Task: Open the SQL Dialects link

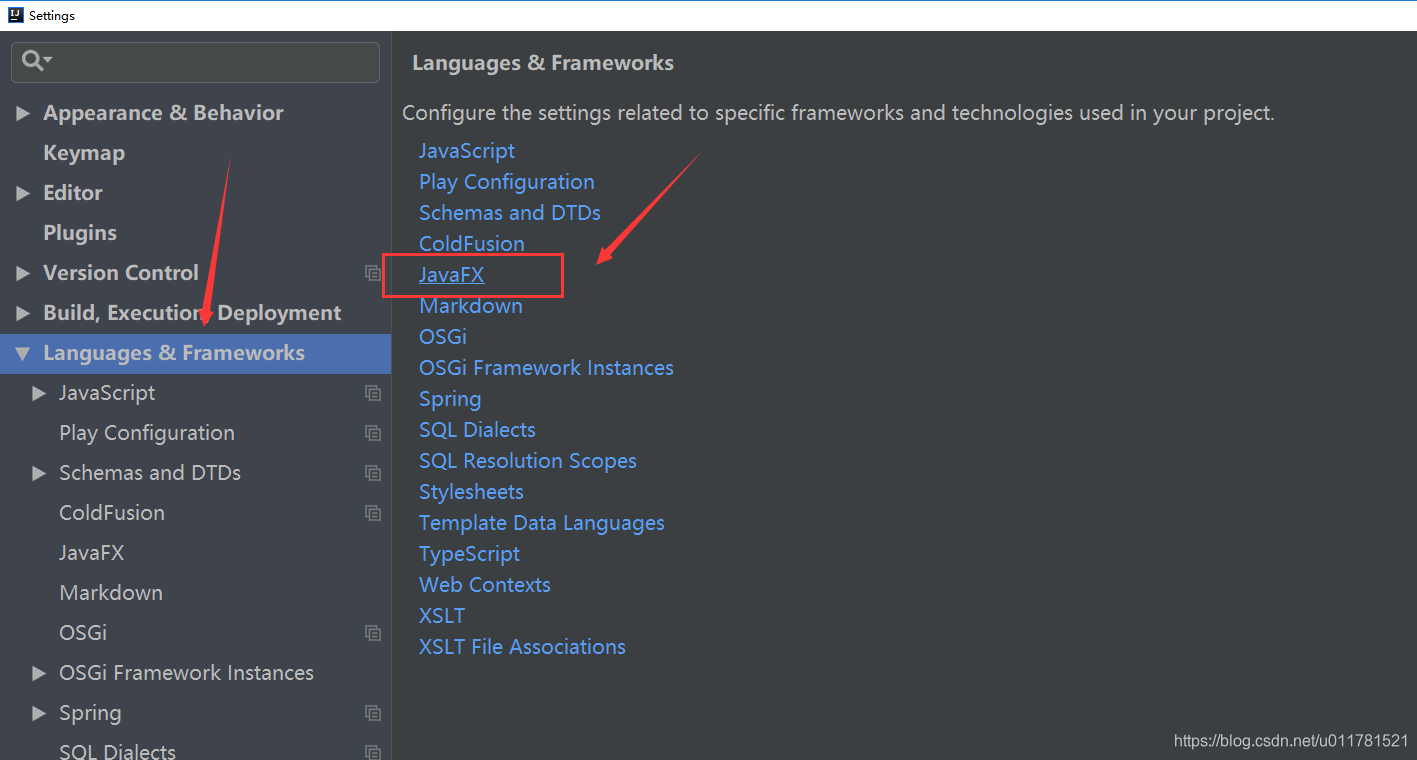Action: point(478,430)
